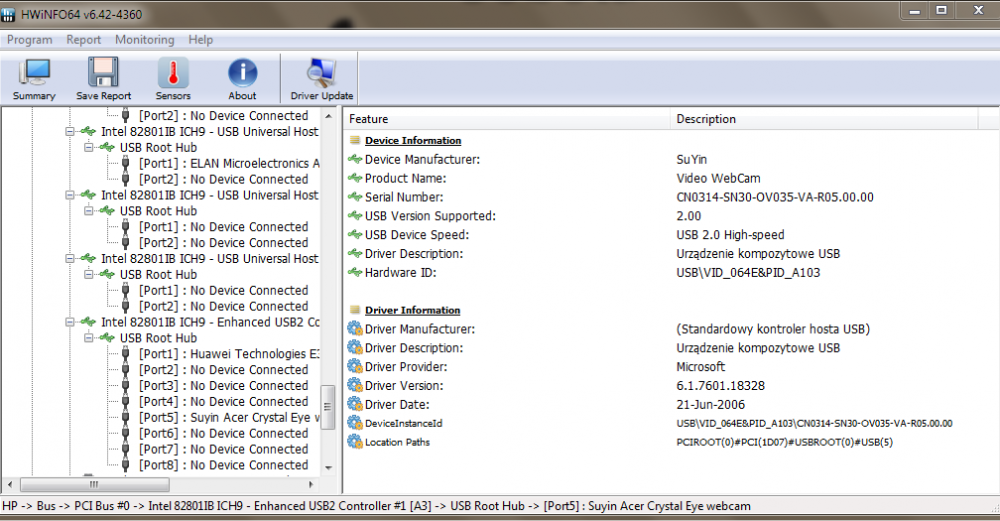Click tree horizontal scrollbar right arrow
Image resolution: width=1000 pixels, height=521 pixels.
(311, 485)
